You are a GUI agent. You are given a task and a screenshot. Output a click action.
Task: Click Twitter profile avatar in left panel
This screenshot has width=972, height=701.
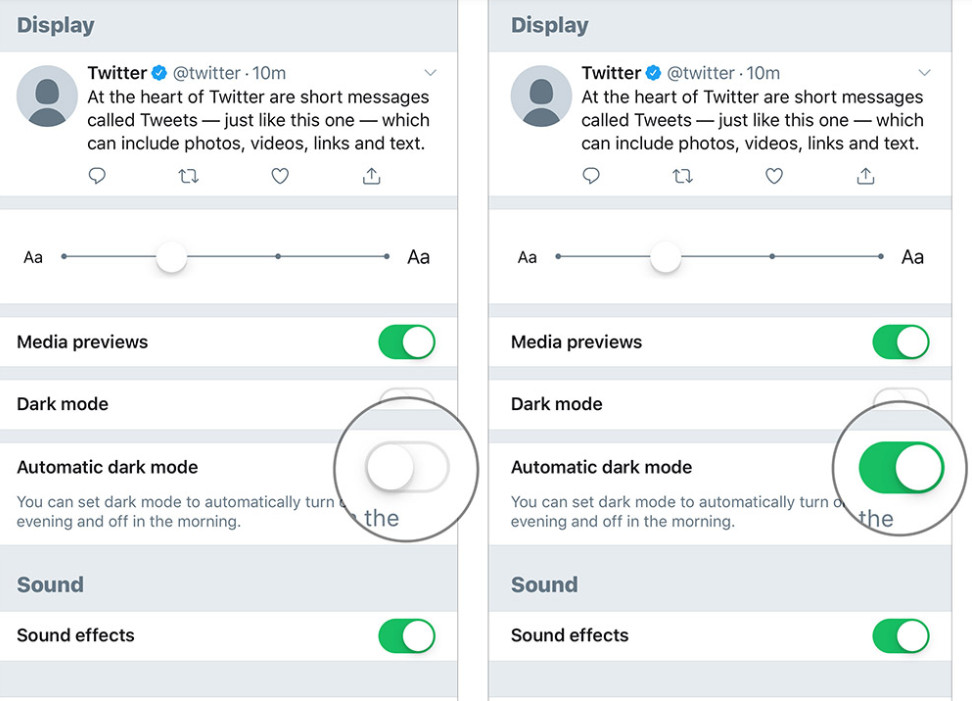click(47, 96)
